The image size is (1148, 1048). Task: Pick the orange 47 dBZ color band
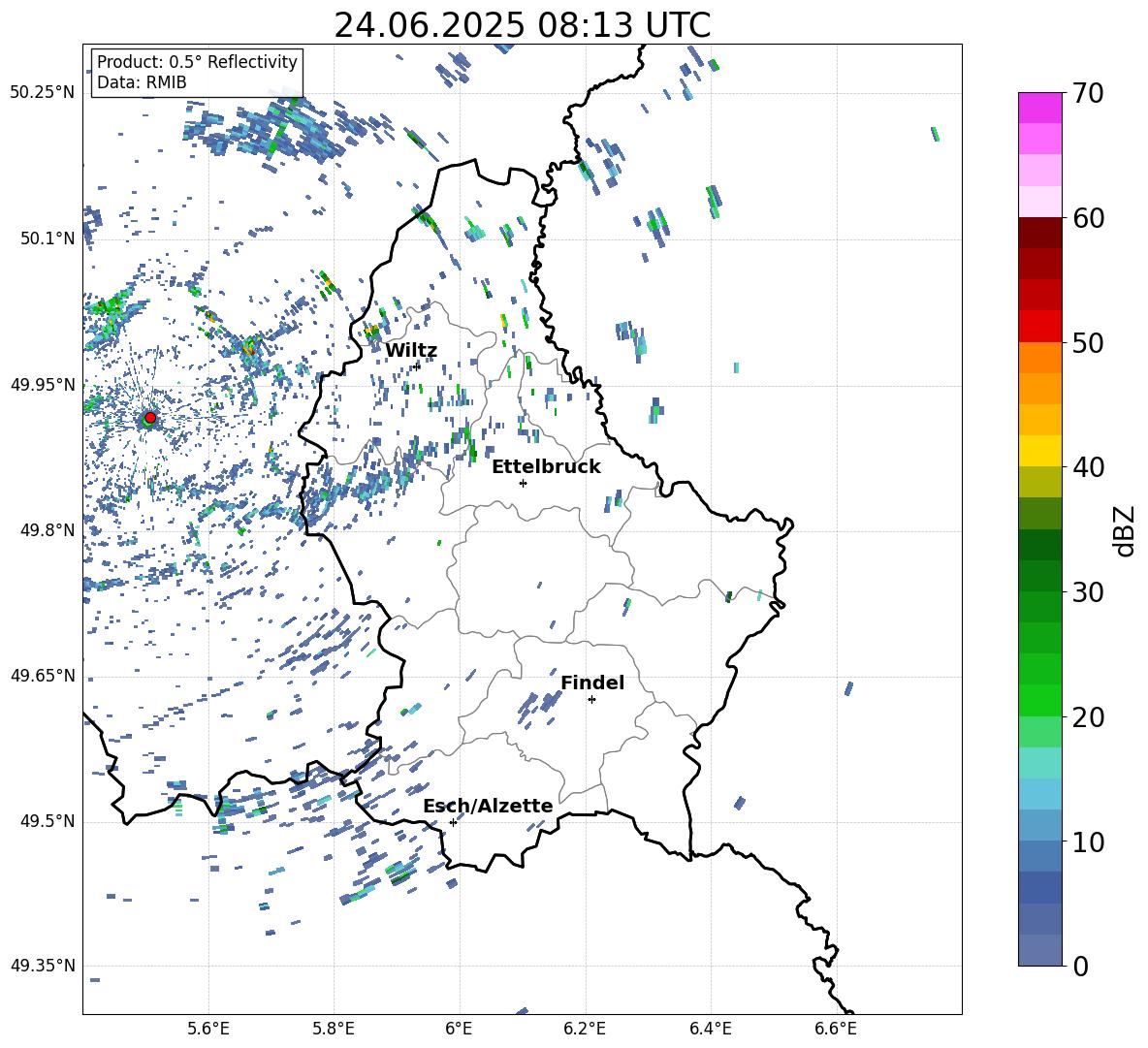pyautogui.click(x=1039, y=357)
